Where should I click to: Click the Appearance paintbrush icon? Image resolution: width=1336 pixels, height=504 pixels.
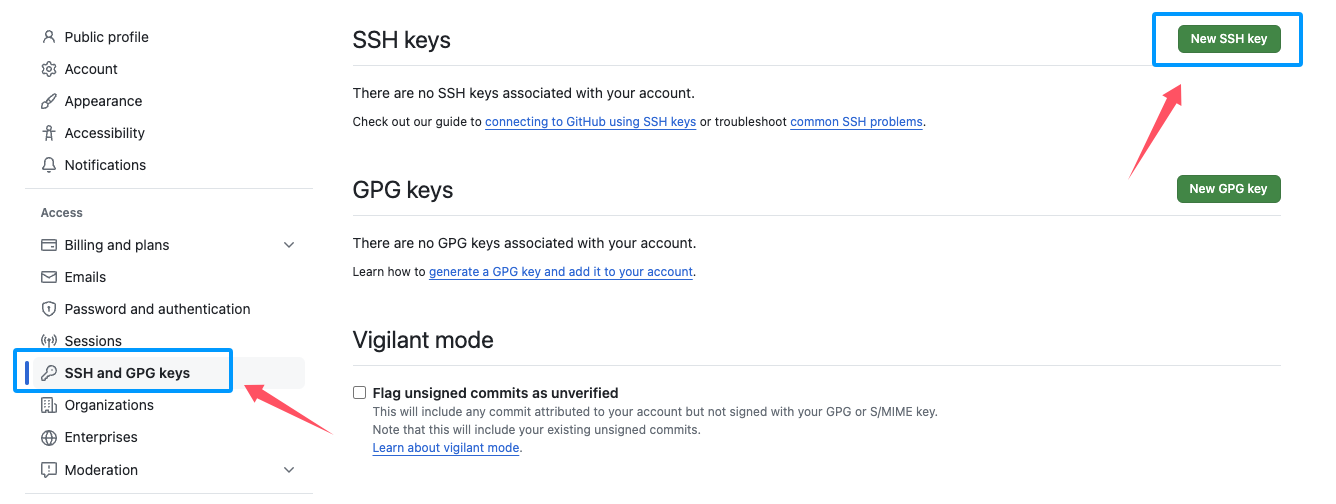[x=48, y=101]
